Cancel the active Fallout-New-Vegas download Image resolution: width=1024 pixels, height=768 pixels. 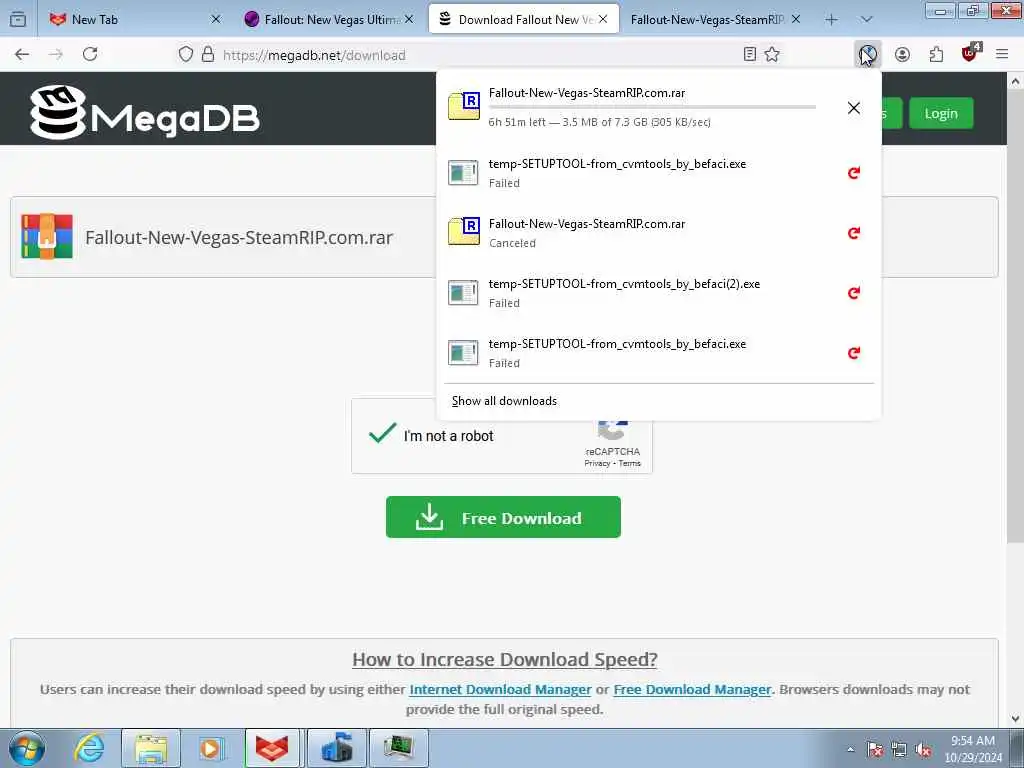coord(854,108)
